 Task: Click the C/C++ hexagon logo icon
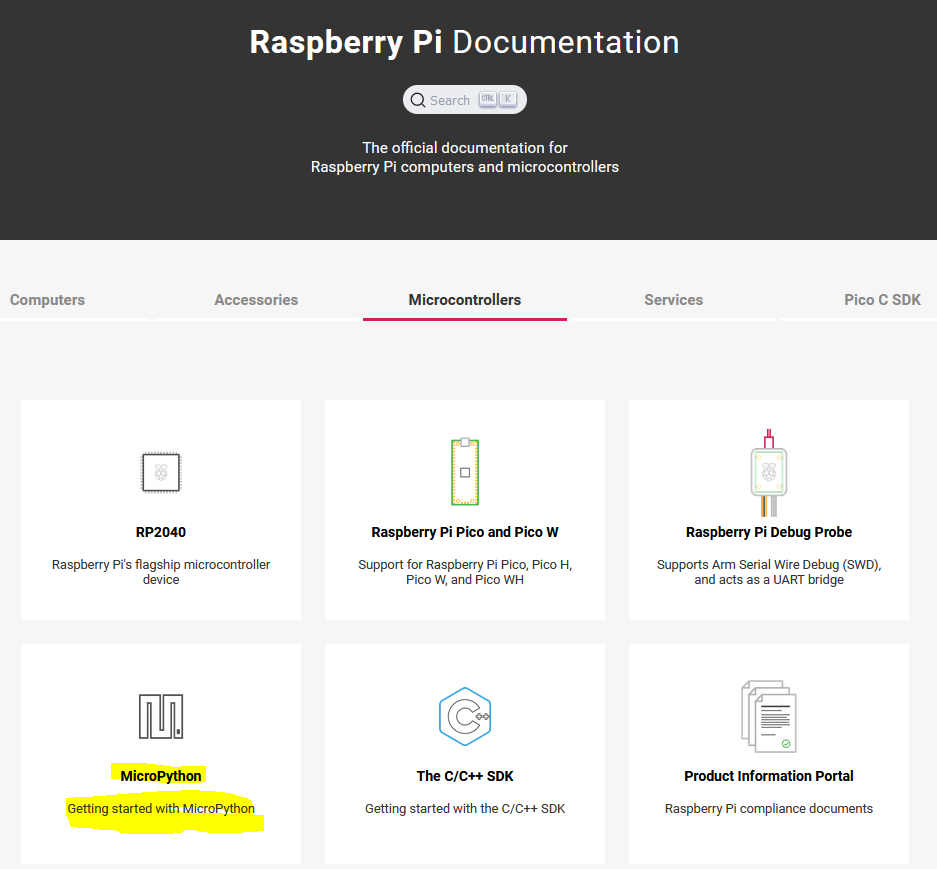click(x=465, y=716)
